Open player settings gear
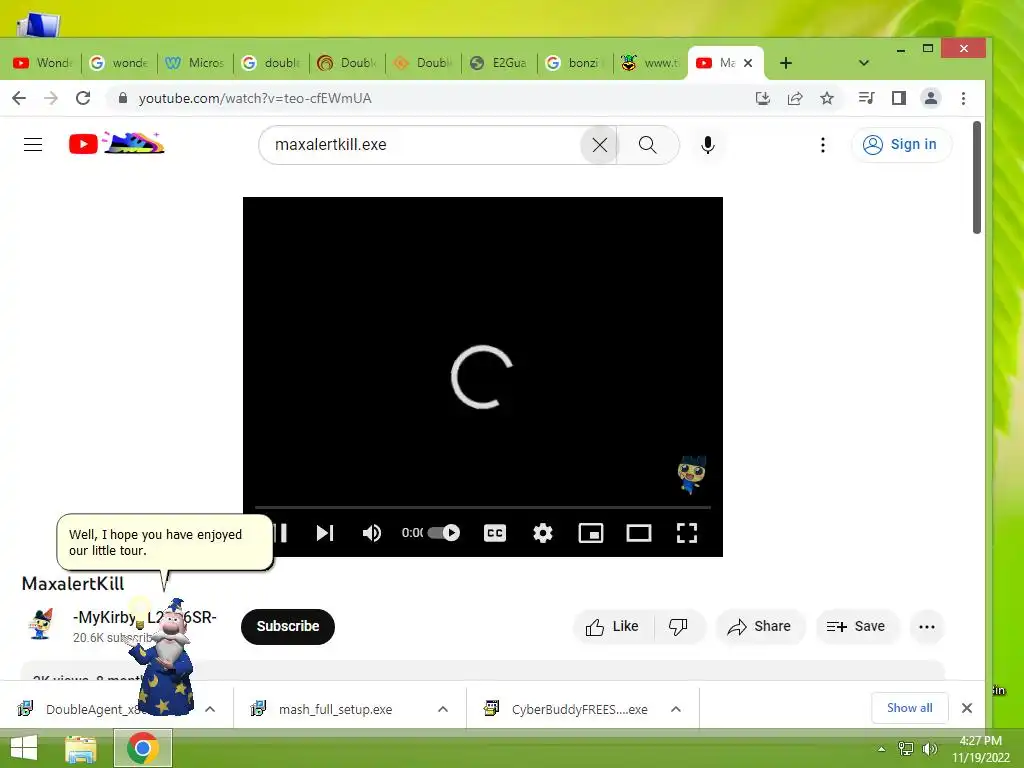 click(x=543, y=533)
